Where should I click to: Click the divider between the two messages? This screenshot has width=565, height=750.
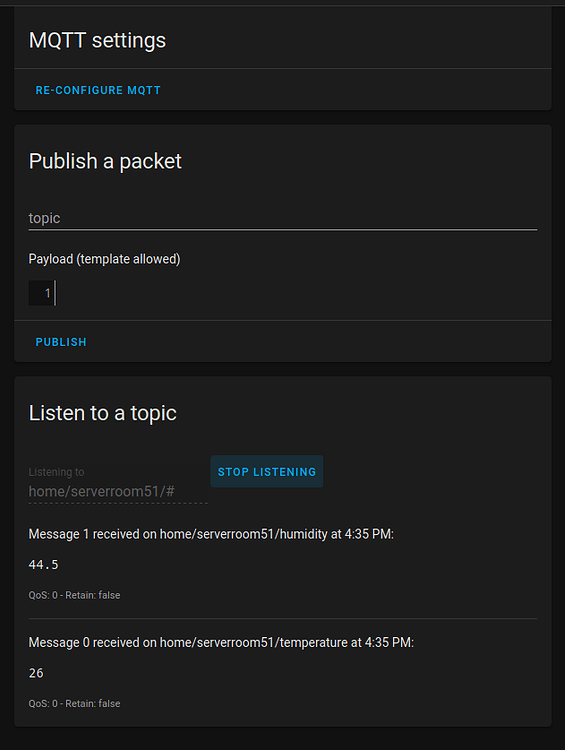(x=283, y=618)
